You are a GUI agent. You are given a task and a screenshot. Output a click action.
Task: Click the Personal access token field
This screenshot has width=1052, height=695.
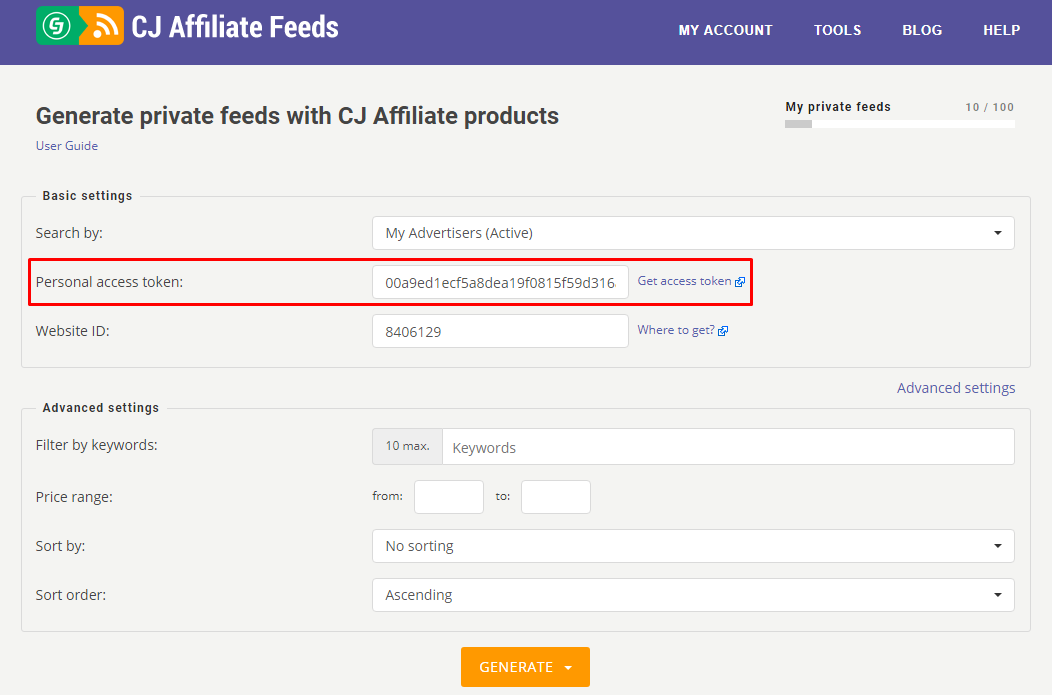pos(500,282)
